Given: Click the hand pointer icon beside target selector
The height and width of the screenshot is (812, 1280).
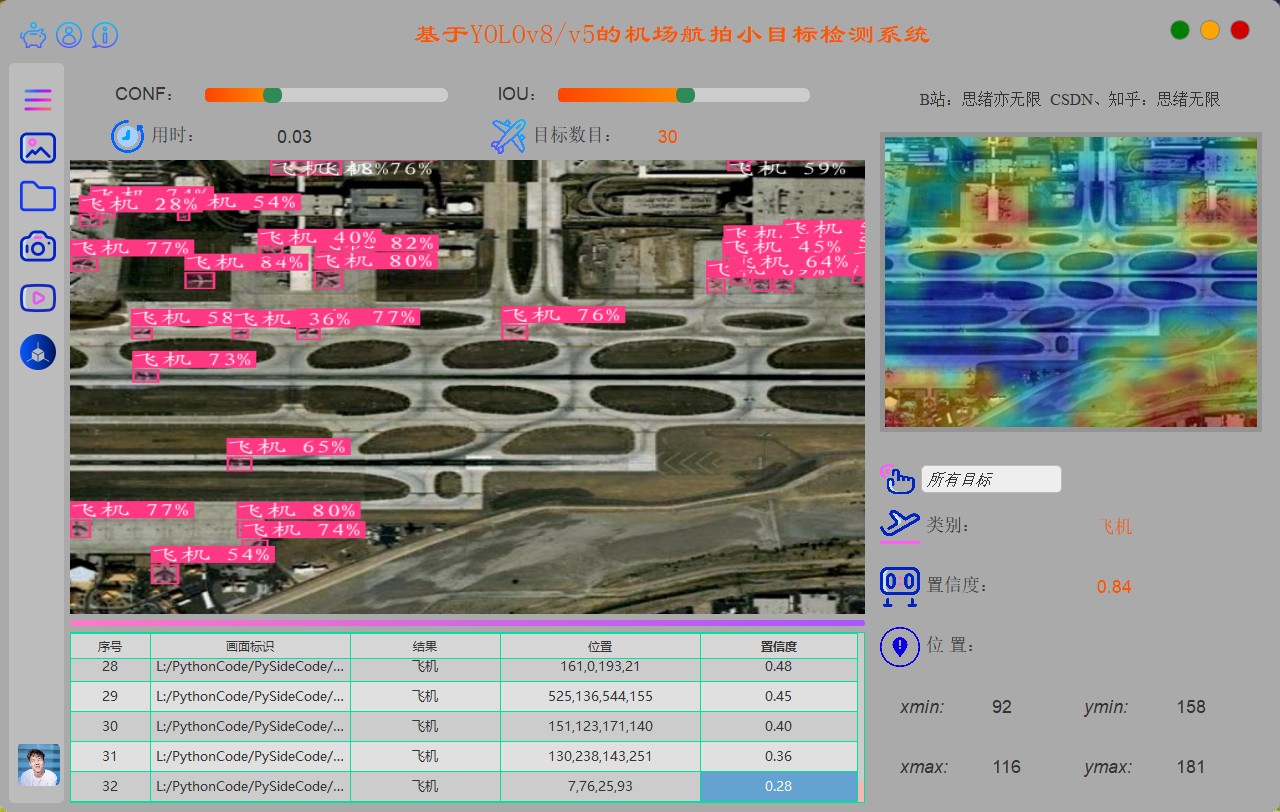Looking at the screenshot, I should pyautogui.click(x=899, y=479).
